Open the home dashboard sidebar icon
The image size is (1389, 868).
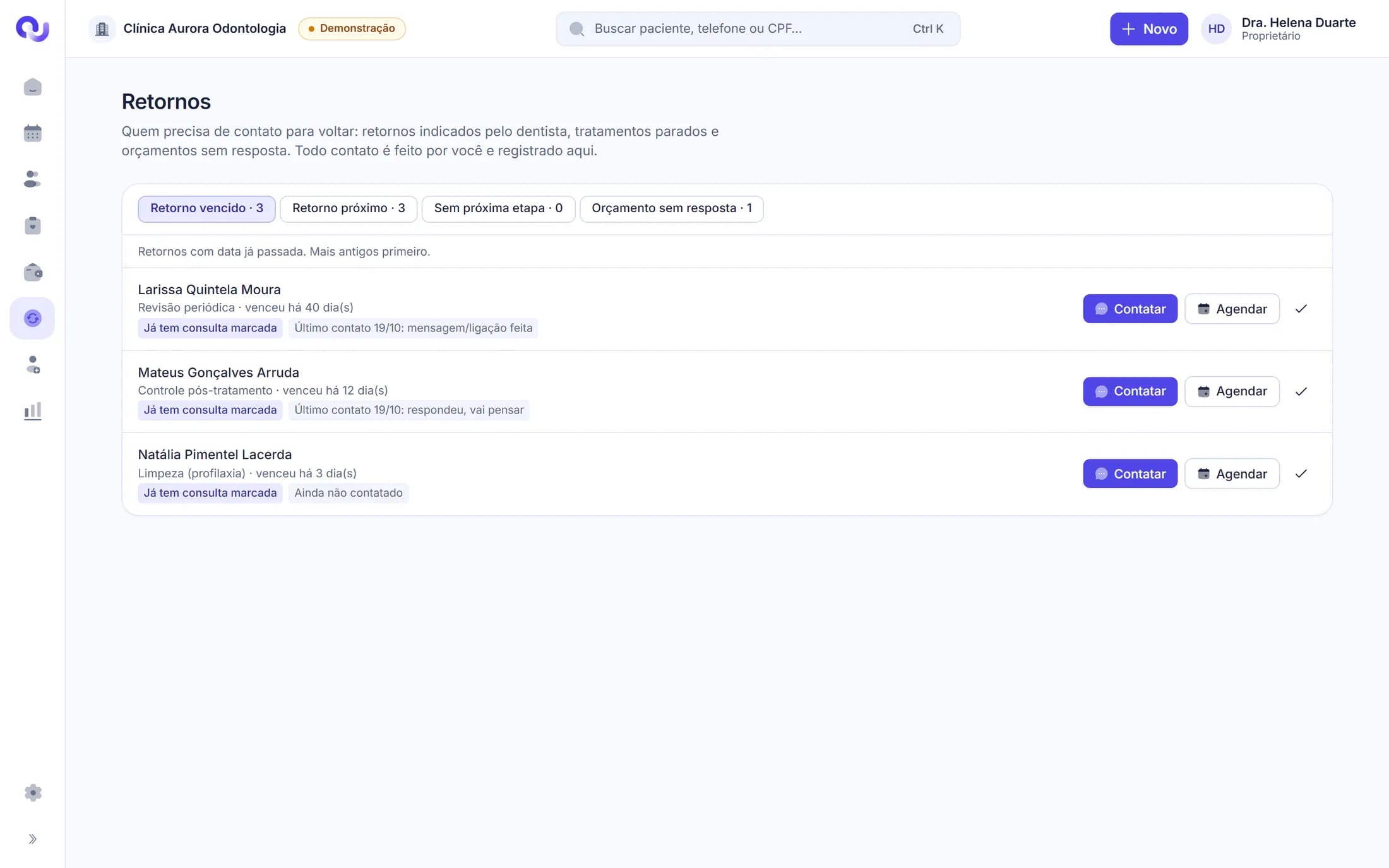click(32, 87)
